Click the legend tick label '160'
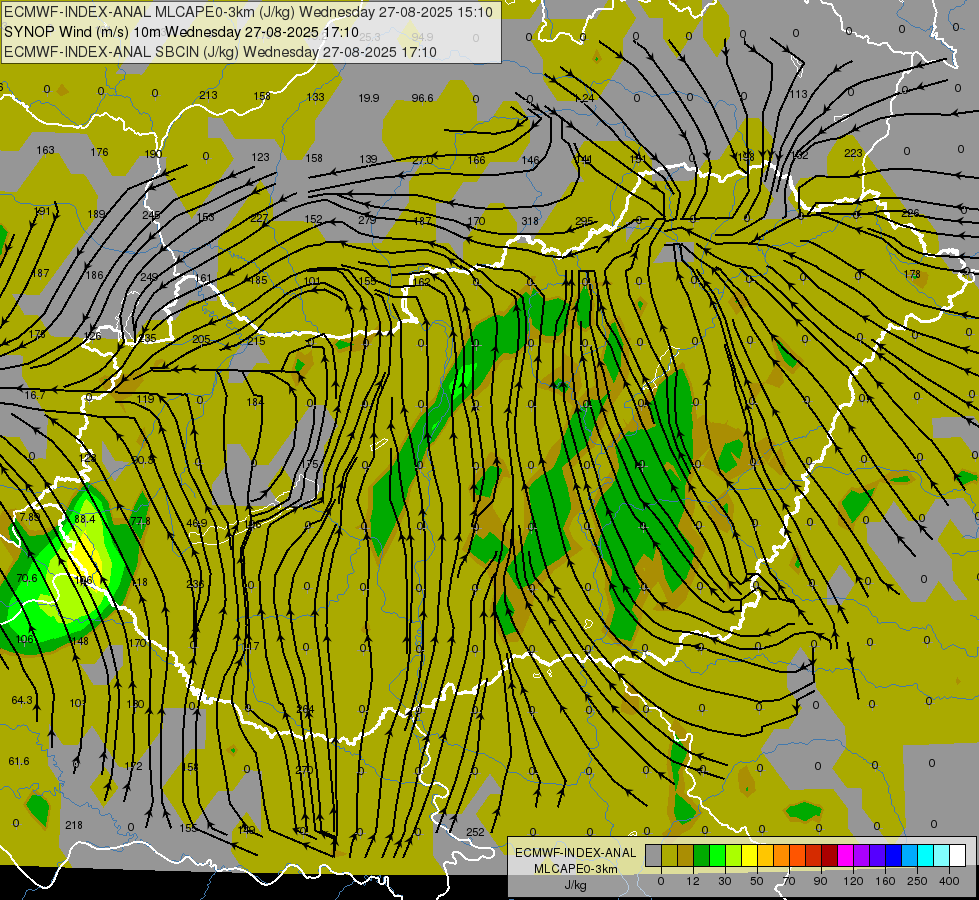 (885, 881)
